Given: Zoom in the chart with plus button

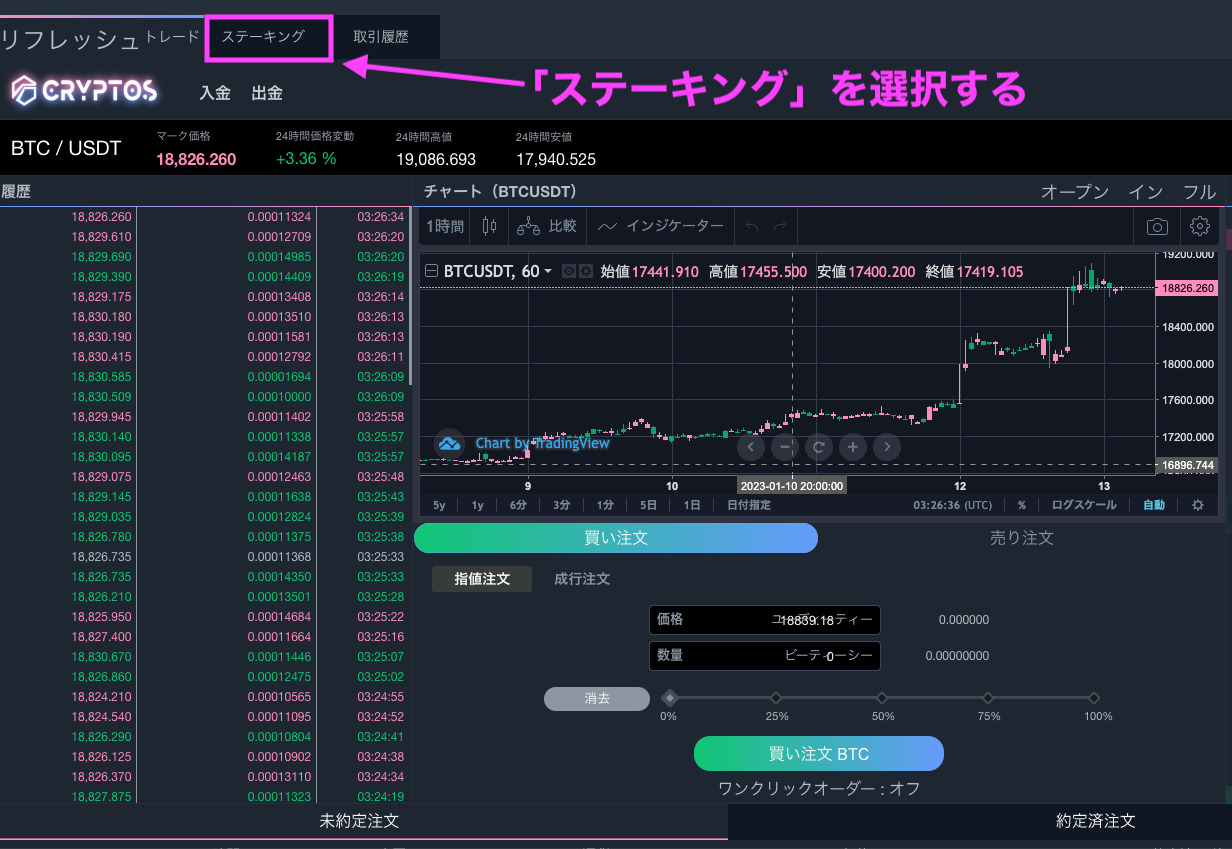Looking at the screenshot, I should coord(852,447).
